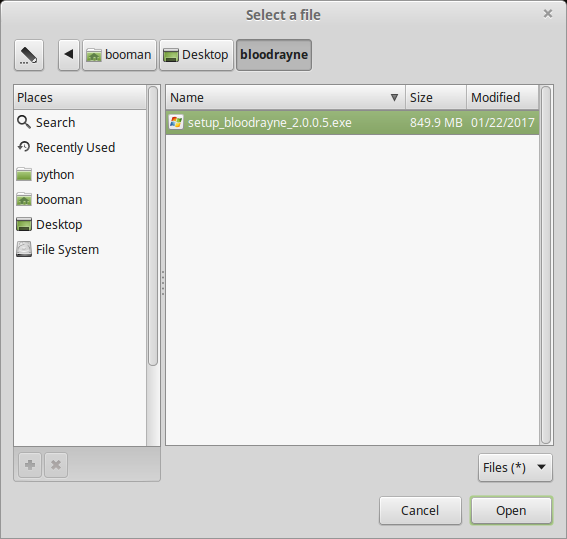Open the Files (*) filter dropdown
This screenshot has width=567, height=539.
[x=515, y=467]
